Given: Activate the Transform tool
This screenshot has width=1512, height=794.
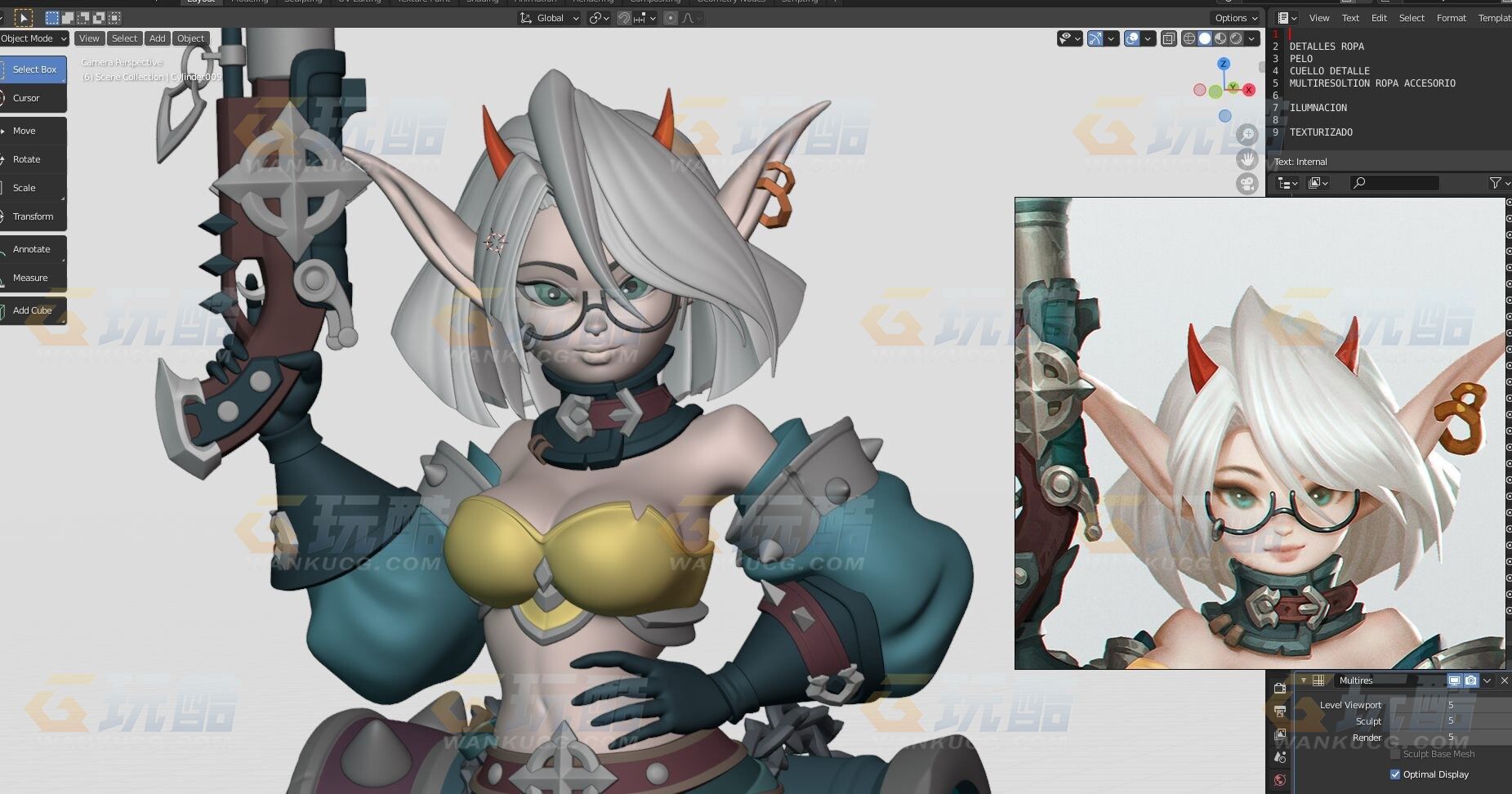Looking at the screenshot, I should 33,216.
